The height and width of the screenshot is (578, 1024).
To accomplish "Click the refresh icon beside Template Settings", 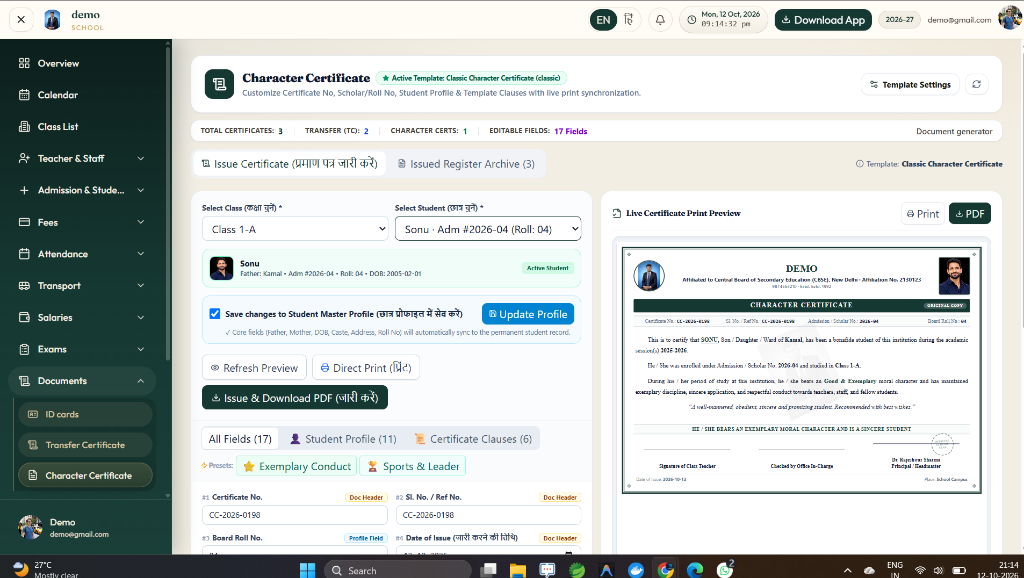I will [x=976, y=84].
